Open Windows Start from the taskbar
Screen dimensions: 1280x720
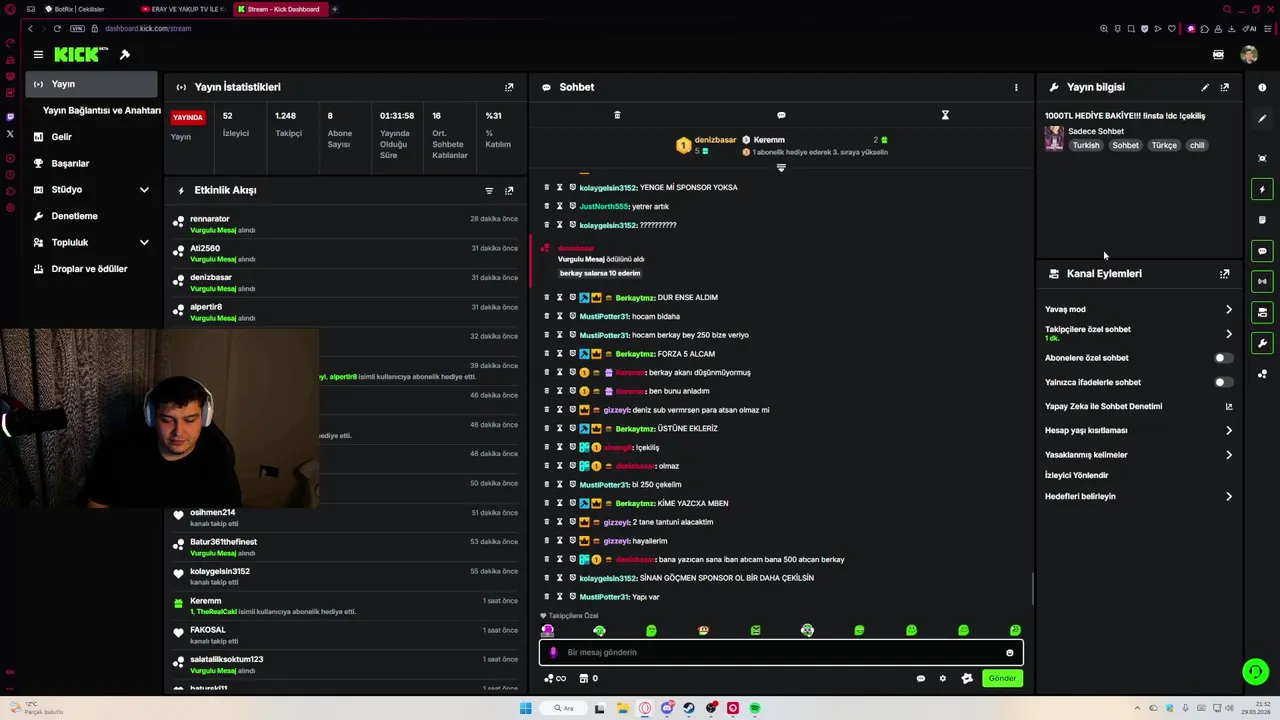tap(525, 708)
